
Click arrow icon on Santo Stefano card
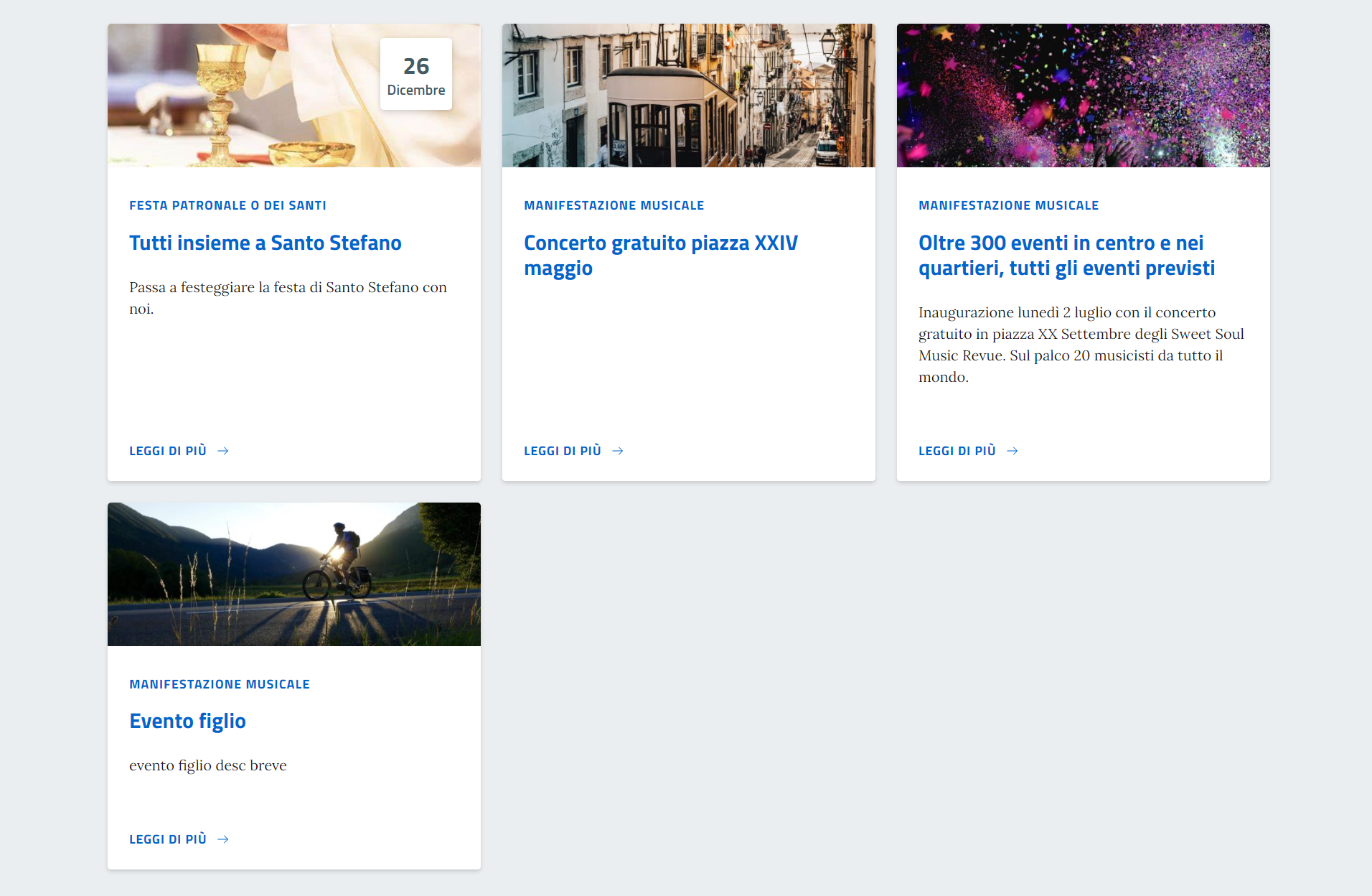click(223, 451)
